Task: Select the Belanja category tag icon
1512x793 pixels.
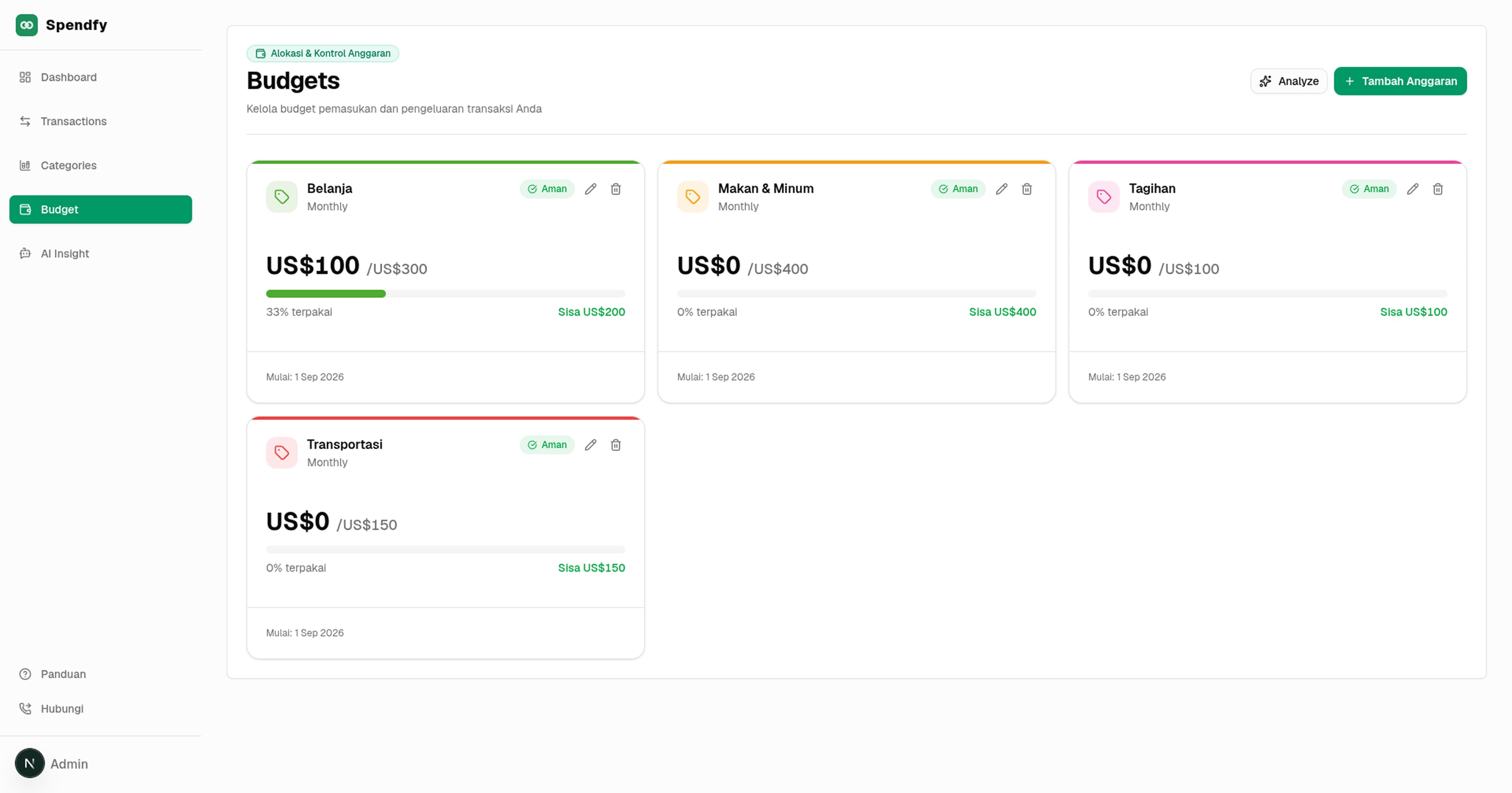Action: click(282, 196)
